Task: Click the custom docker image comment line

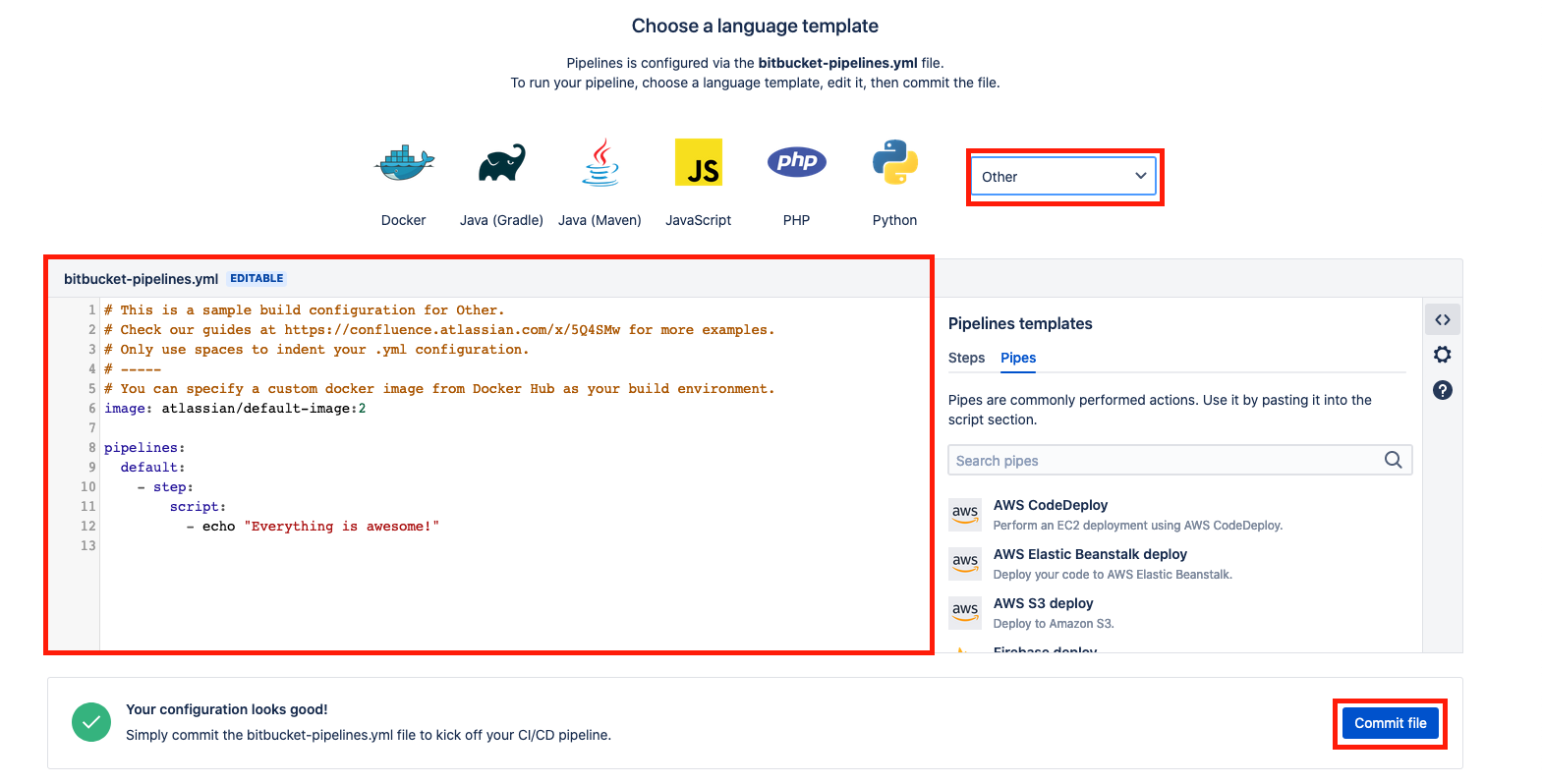Action: click(439, 389)
